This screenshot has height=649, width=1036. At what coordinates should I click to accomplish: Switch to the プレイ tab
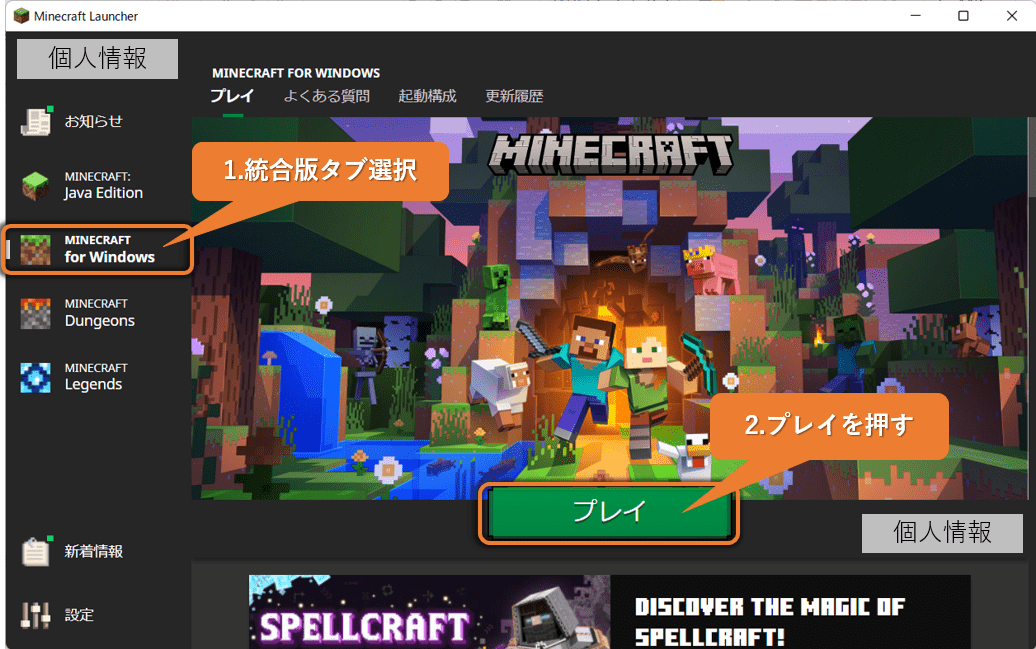point(232,96)
